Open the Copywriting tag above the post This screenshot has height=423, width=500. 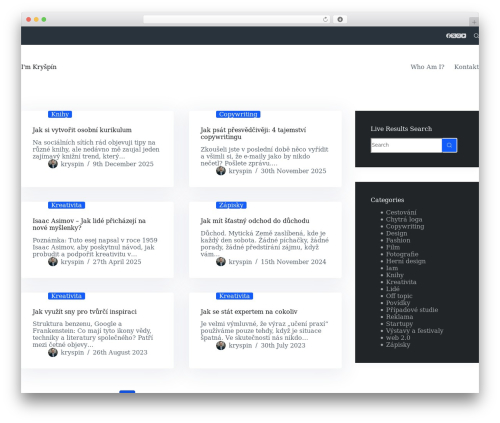click(238, 114)
